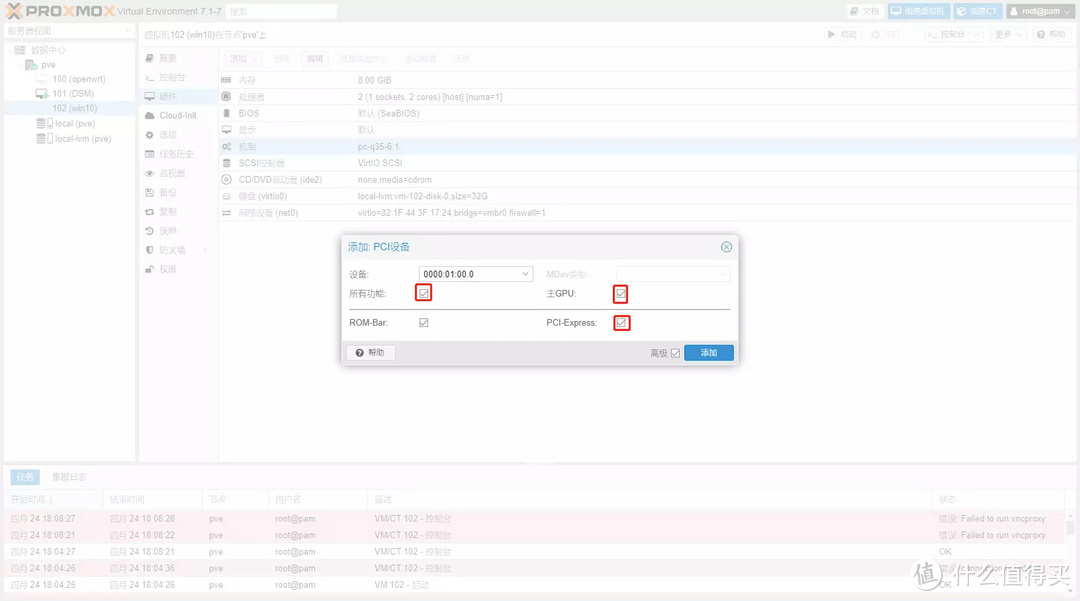Image resolution: width=1080 pixels, height=601 pixels.
Task: Click the 创建虚拟机 Create VM button
Action: point(919,12)
